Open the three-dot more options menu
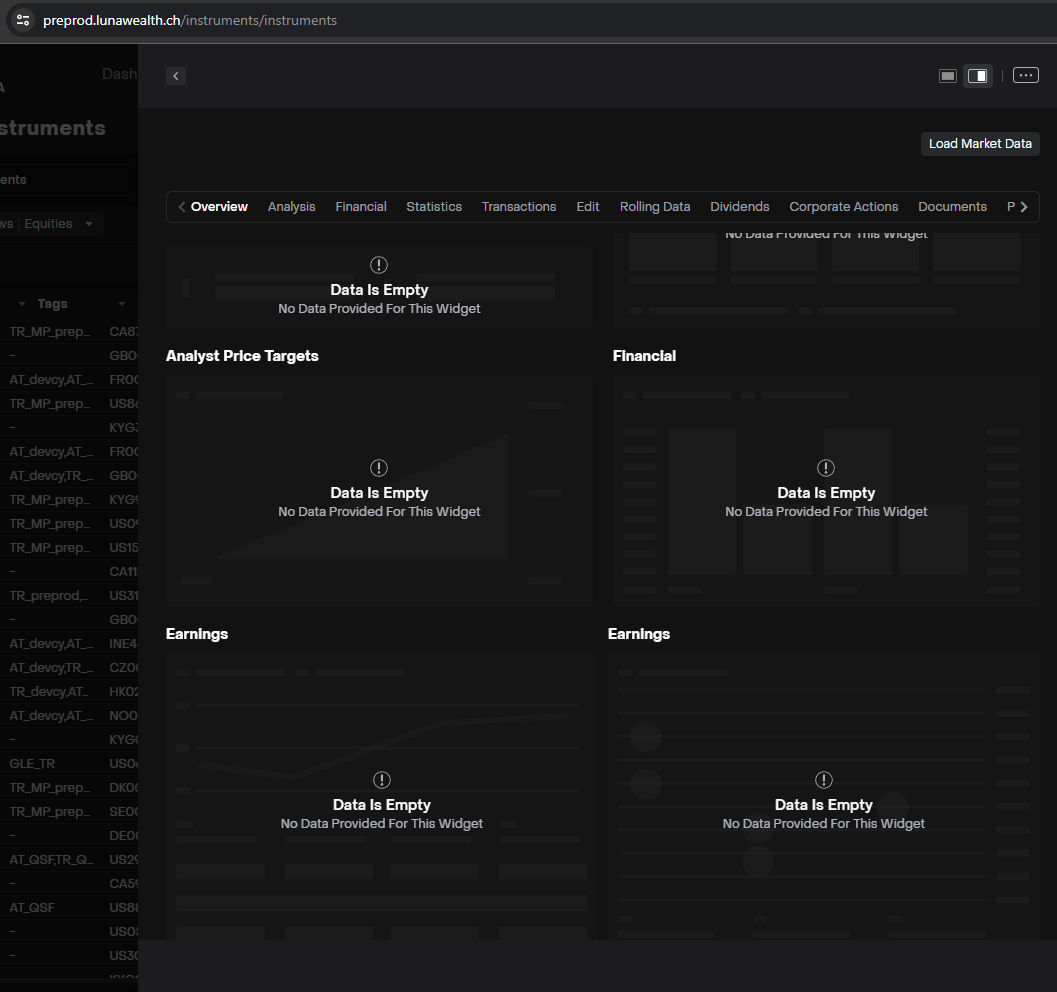Viewport: 1057px width, 992px height. pyautogui.click(x=1025, y=75)
